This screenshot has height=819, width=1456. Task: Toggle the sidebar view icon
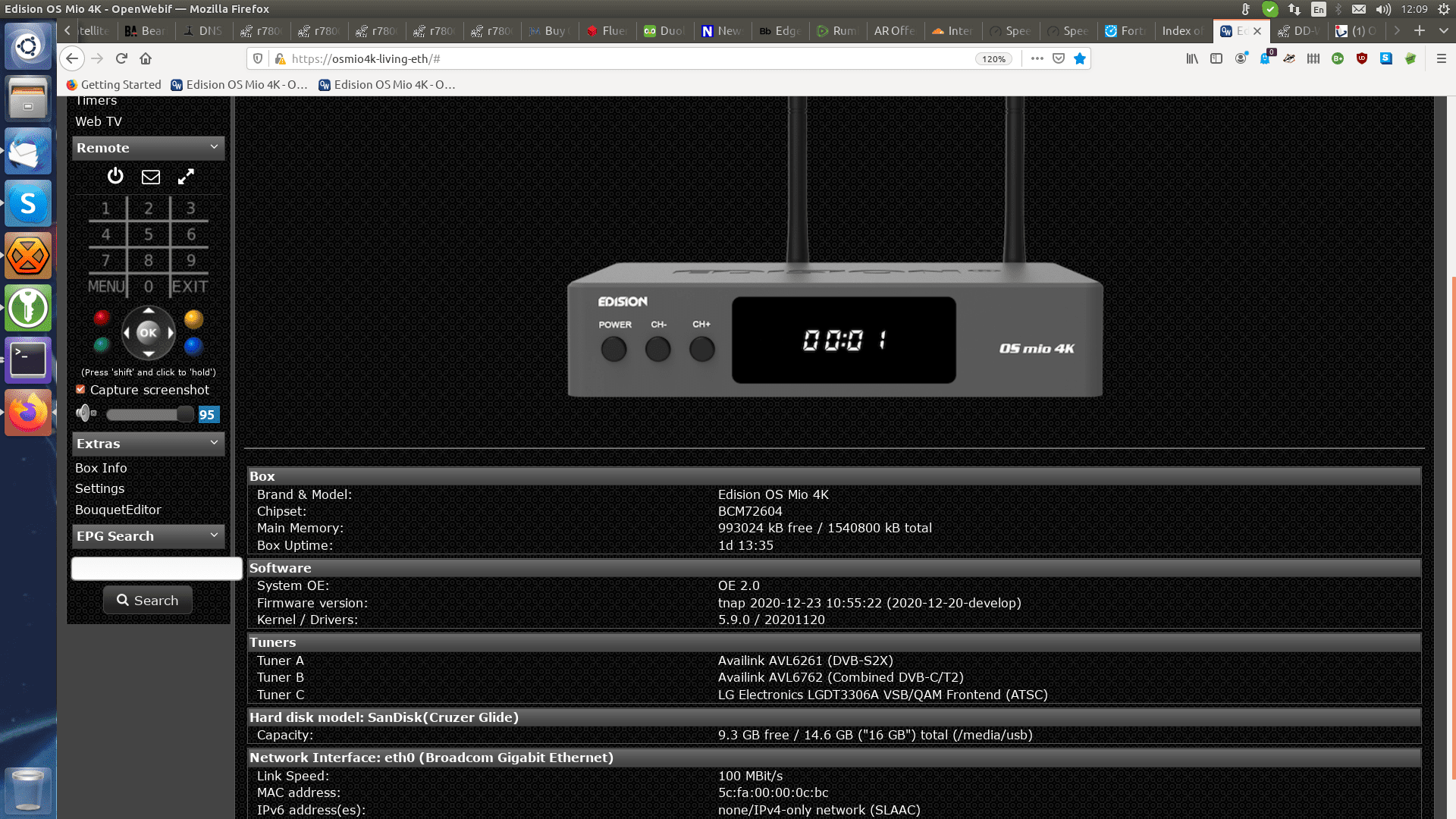pos(1216,58)
